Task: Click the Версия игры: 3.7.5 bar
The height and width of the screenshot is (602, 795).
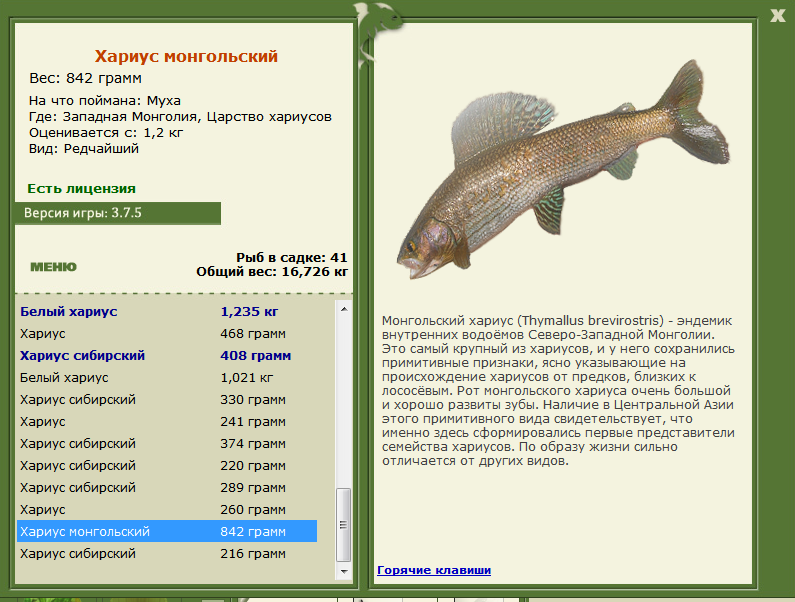Action: click(x=118, y=213)
